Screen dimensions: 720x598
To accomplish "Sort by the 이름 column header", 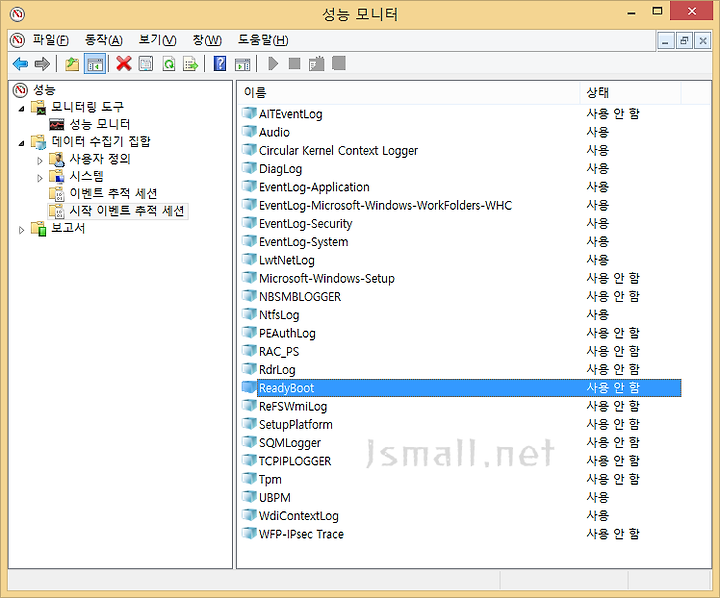I will click(410, 93).
